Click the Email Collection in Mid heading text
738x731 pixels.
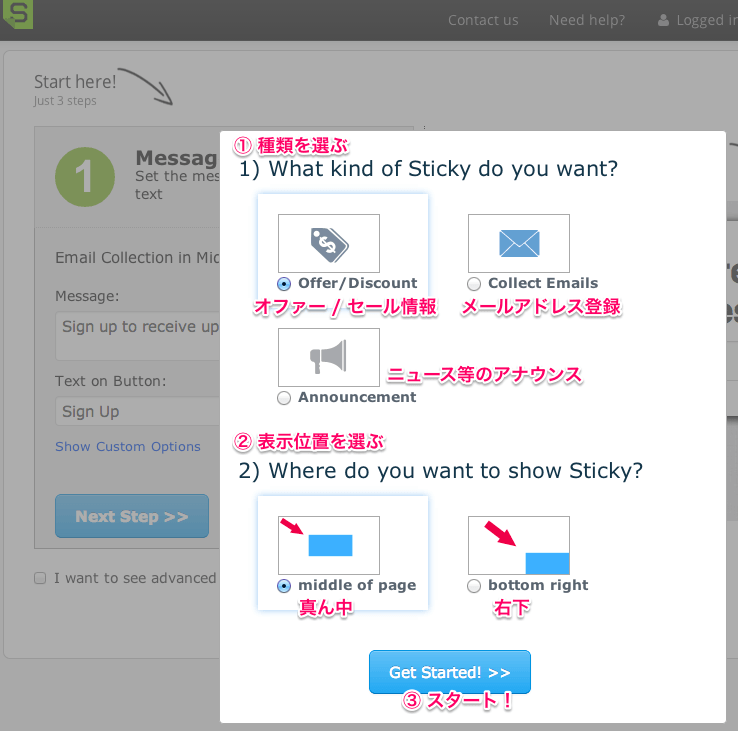(x=137, y=257)
